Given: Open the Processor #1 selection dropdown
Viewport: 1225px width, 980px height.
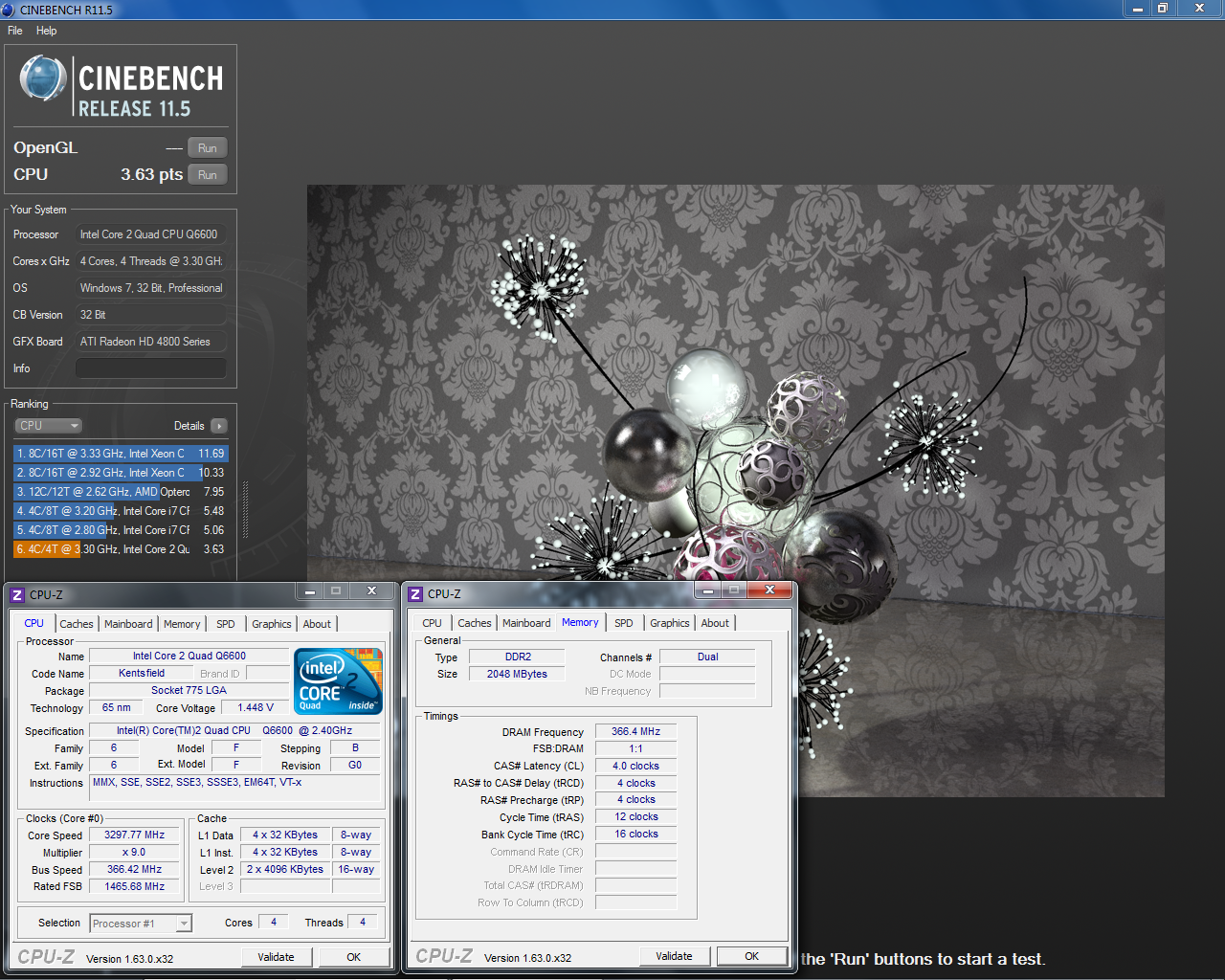Looking at the screenshot, I should coord(141,924).
